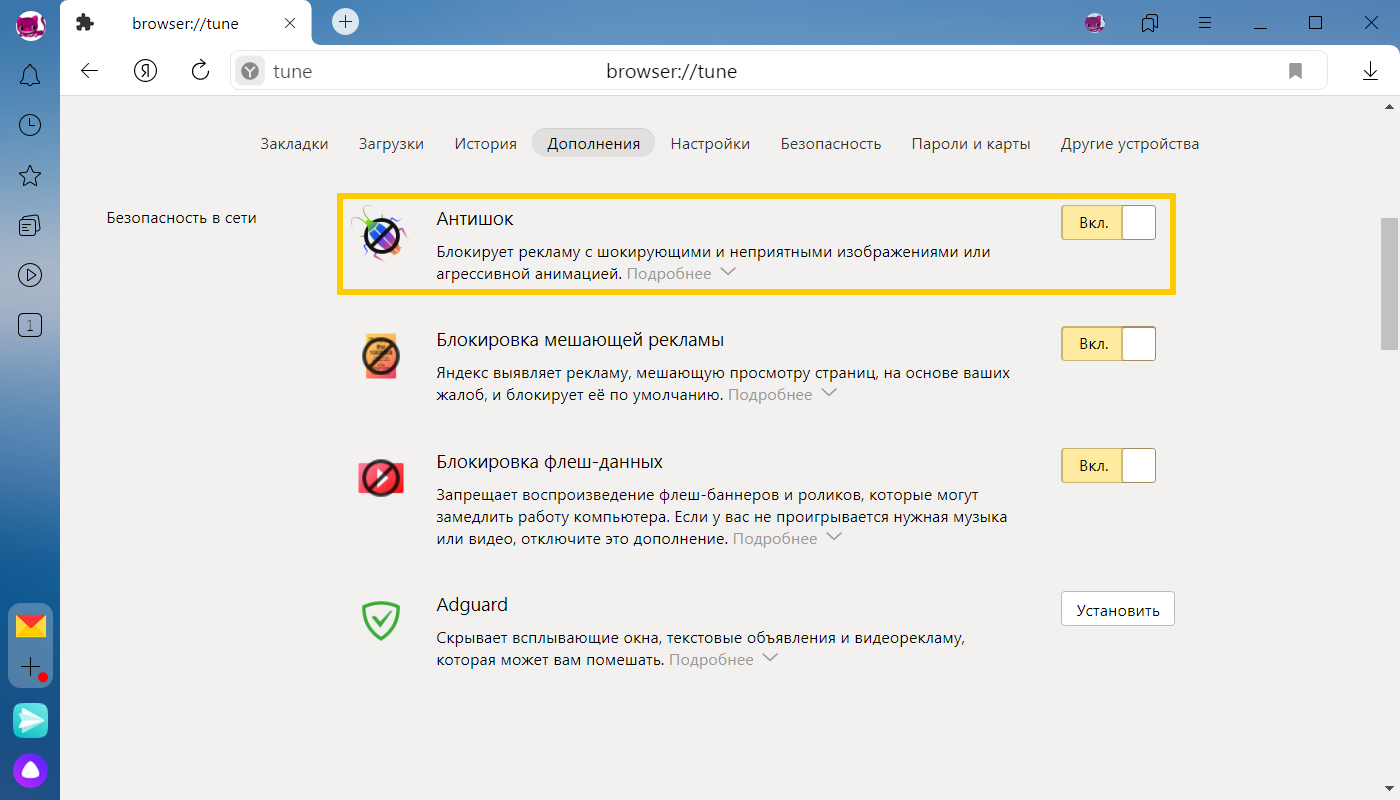1400x800 pixels.
Task: Bookmark this page with the flag icon
Action: 1295,71
